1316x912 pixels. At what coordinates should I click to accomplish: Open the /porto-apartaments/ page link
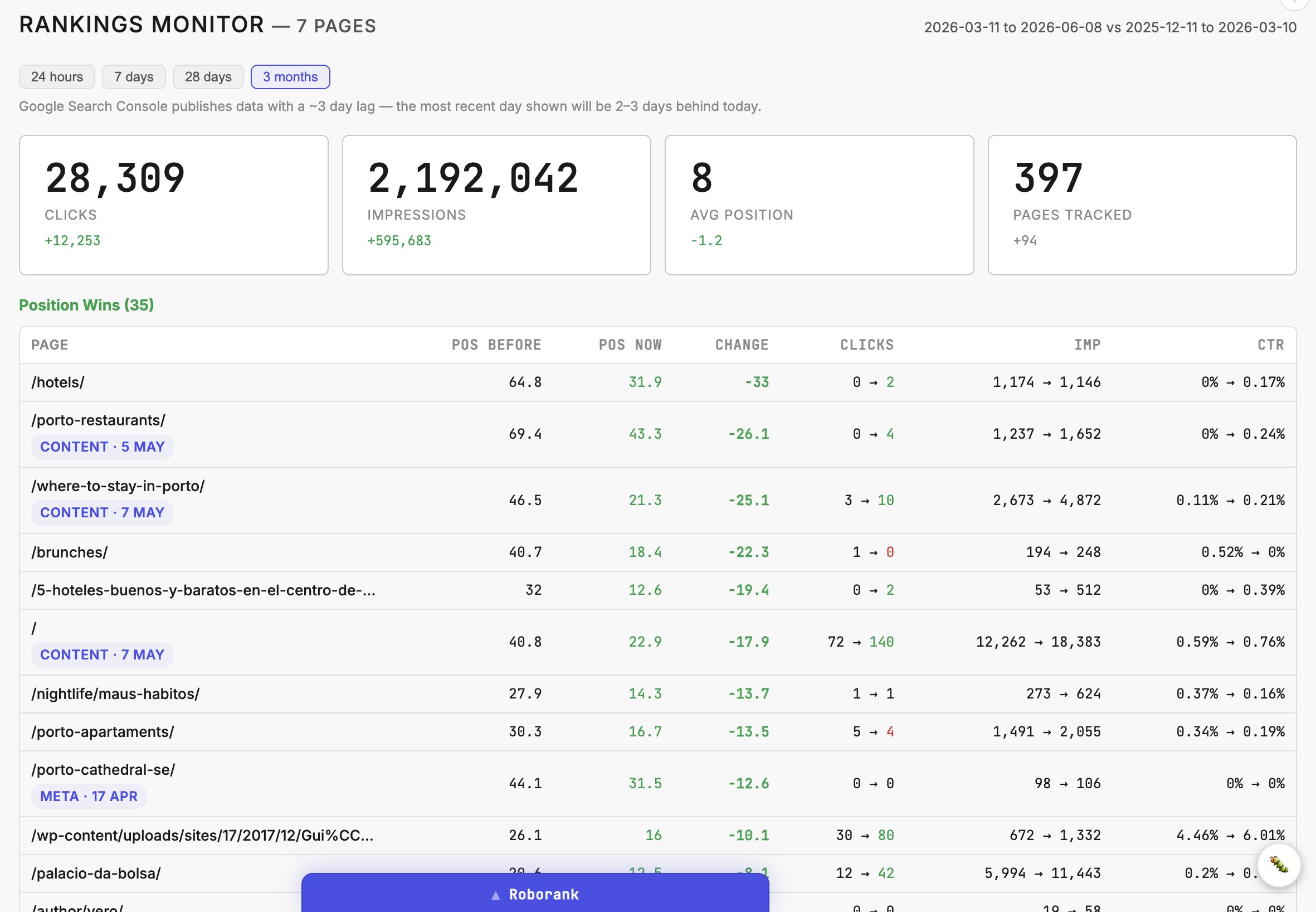tap(103, 731)
